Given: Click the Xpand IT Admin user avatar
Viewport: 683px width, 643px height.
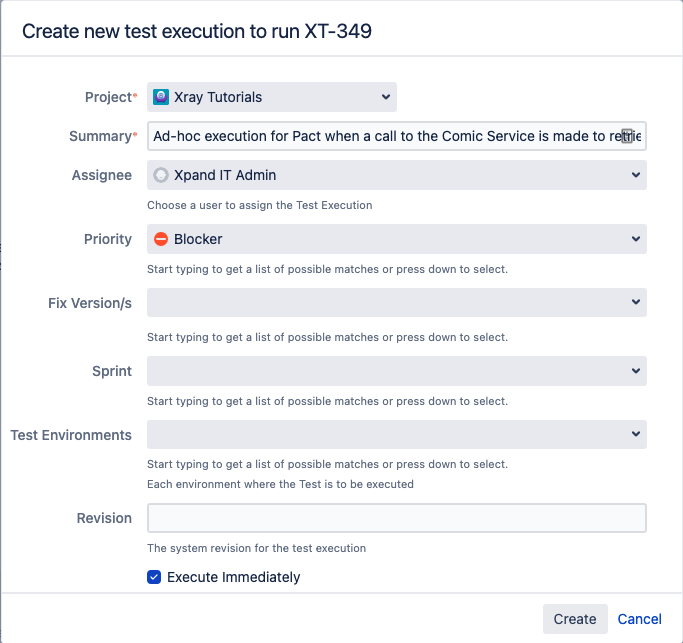Looking at the screenshot, I should pyautogui.click(x=161, y=175).
